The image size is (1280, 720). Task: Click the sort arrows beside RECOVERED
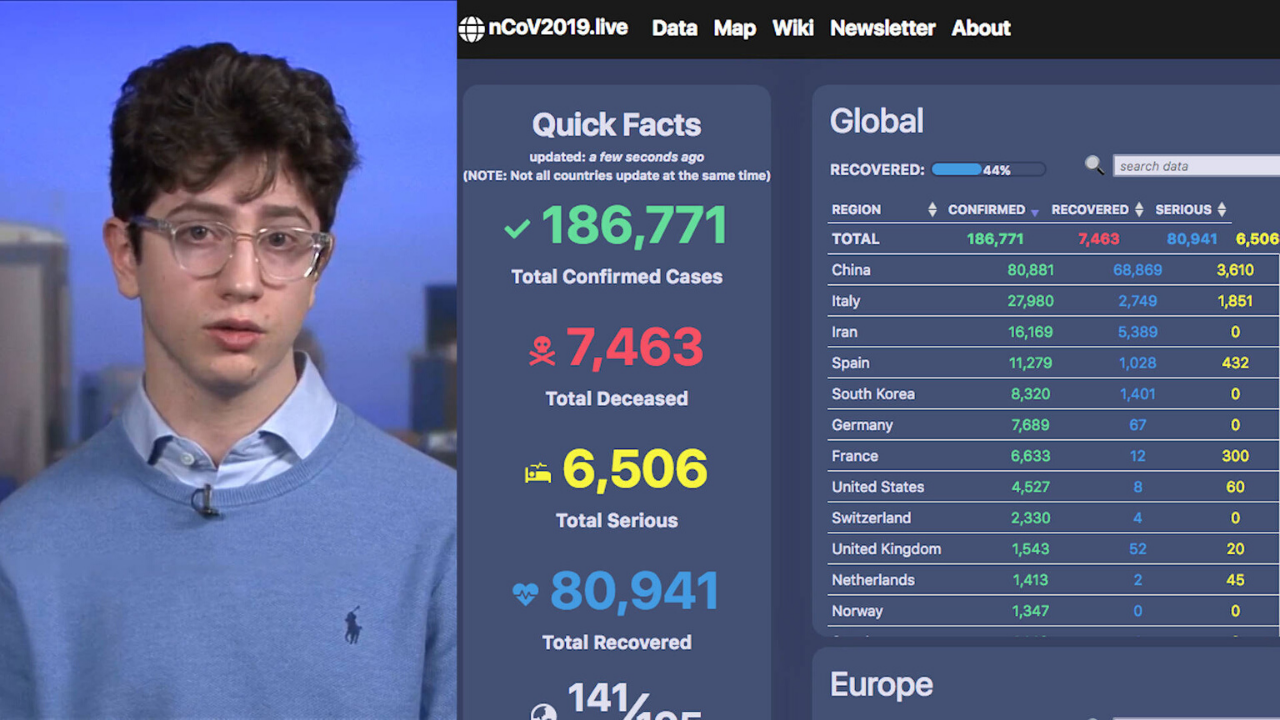pyautogui.click(x=1138, y=210)
